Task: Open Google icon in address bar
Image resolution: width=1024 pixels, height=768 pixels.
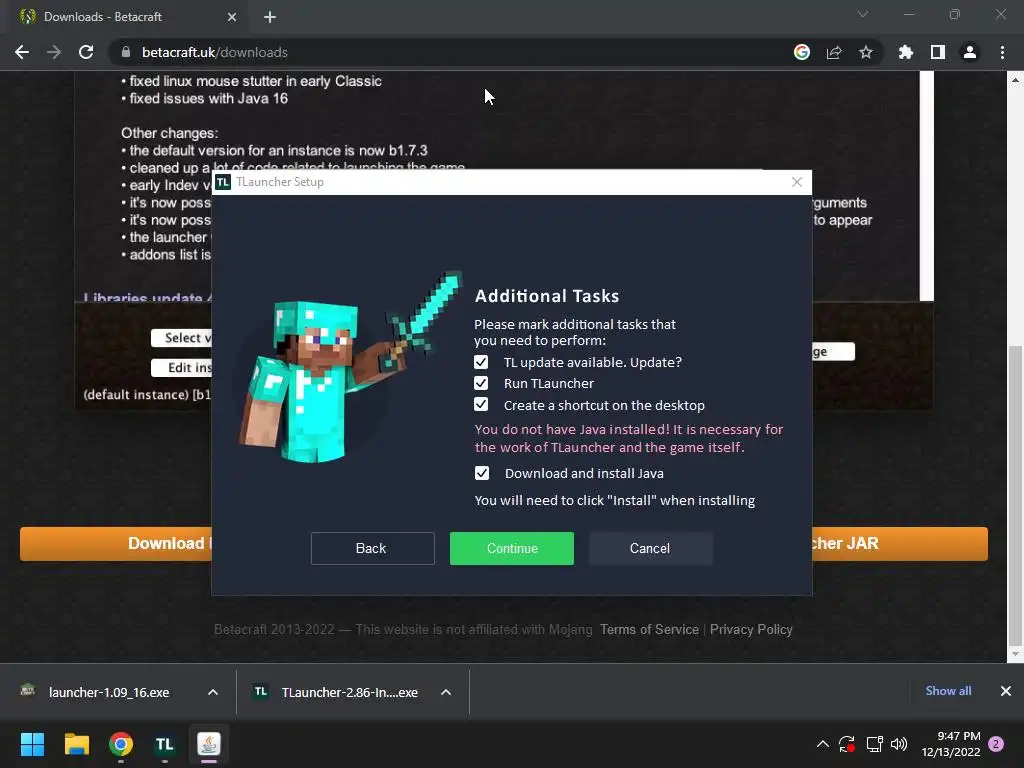Action: [x=801, y=52]
